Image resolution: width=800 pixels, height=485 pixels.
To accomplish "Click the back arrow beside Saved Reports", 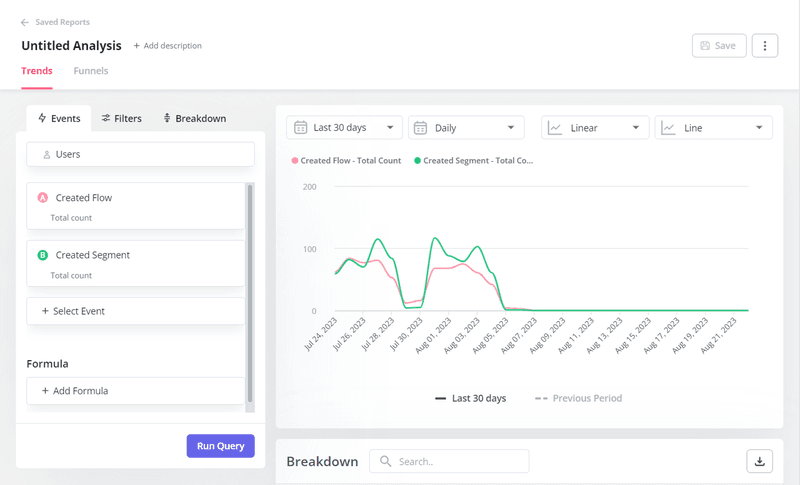I will pyautogui.click(x=25, y=22).
